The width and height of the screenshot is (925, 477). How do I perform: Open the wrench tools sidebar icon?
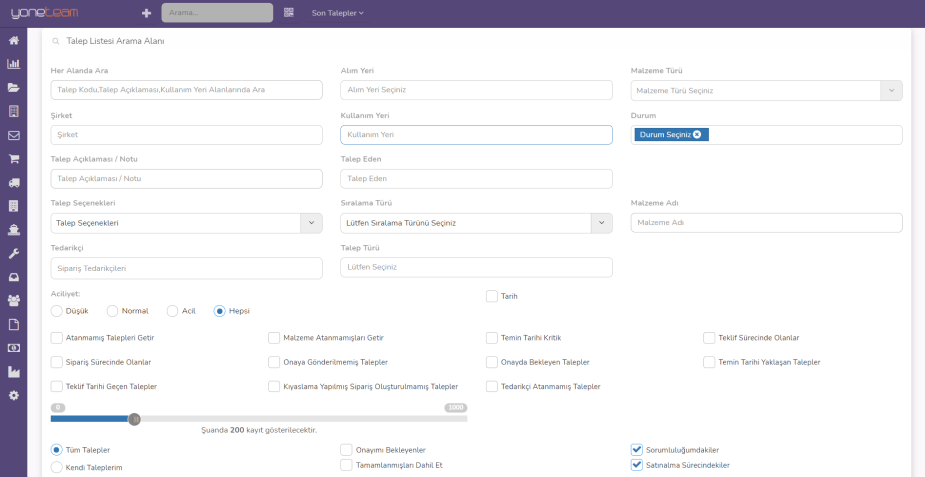14,254
